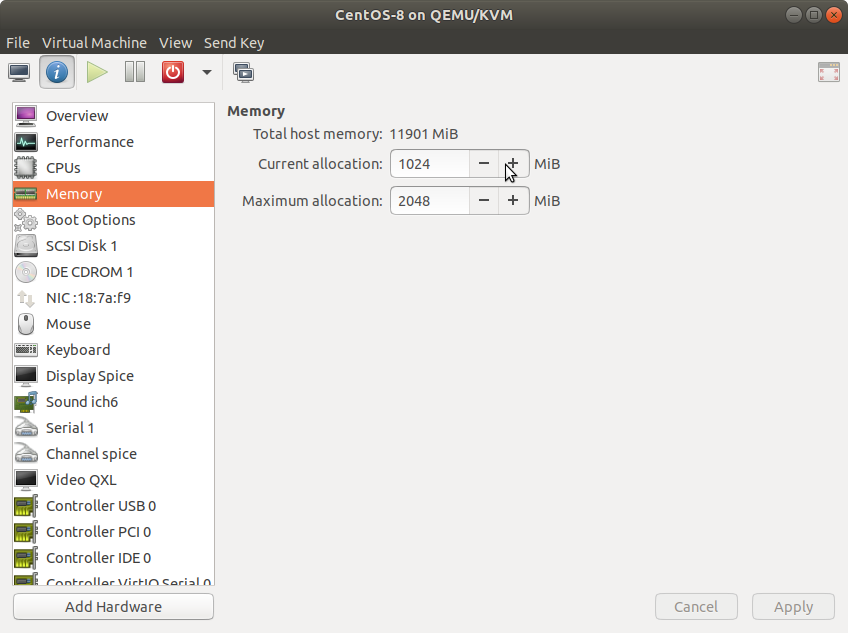Select Memory in hardware list
Image resolution: width=848 pixels, height=633 pixels.
[x=114, y=194]
